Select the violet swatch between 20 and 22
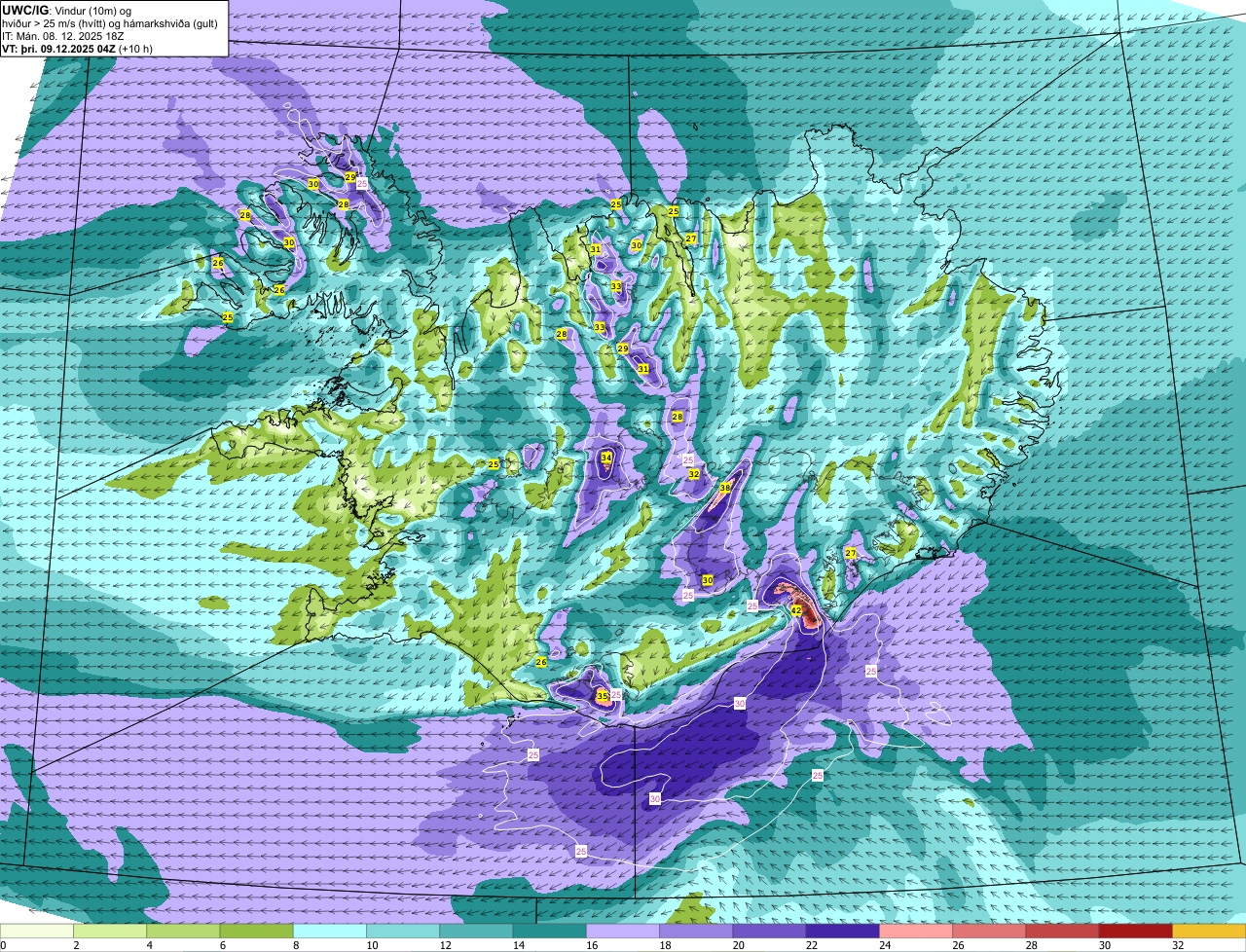This screenshot has height=952, width=1246. [769, 931]
